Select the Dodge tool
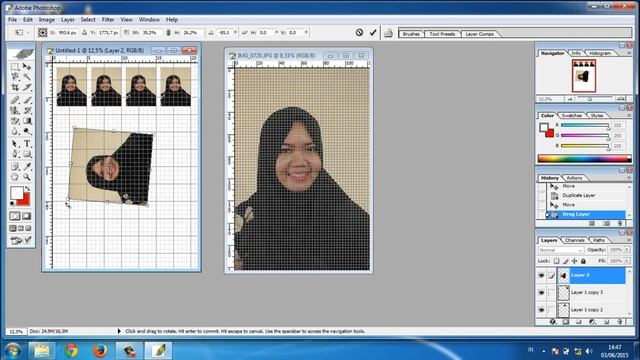 (x=27, y=131)
